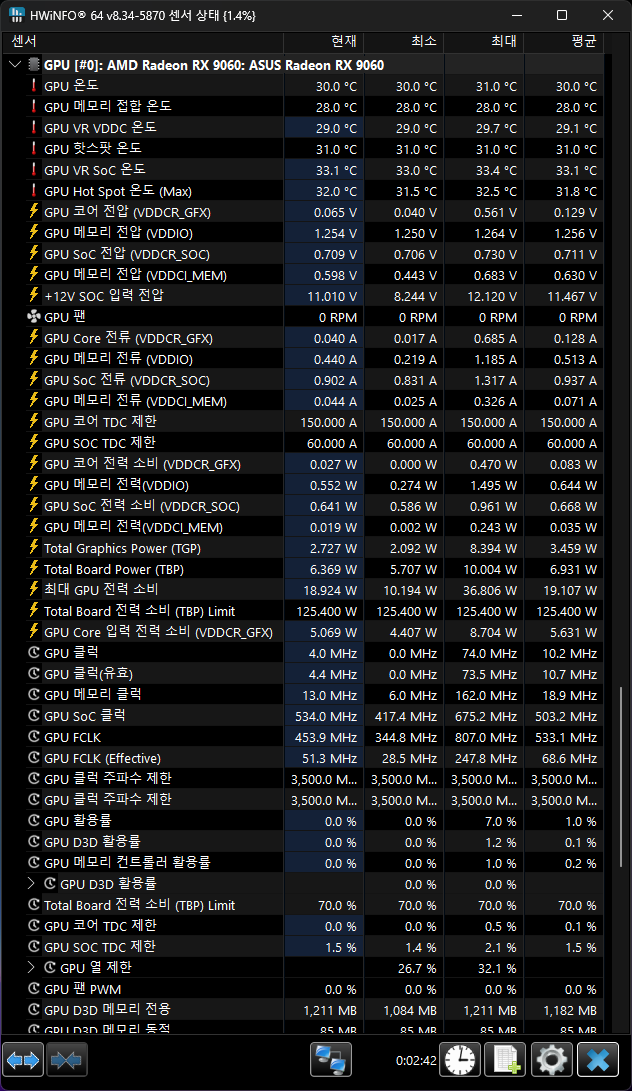
Task: Click the 11.010 V current value cell
Action: click(x=324, y=296)
